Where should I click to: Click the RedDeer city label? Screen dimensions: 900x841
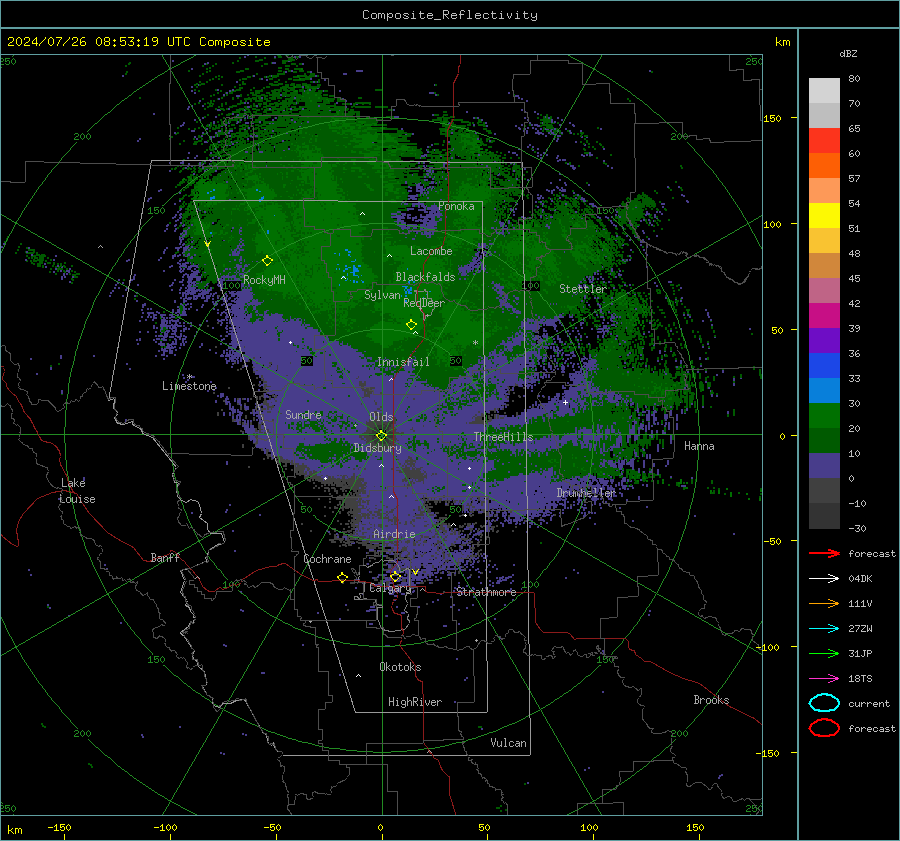click(x=424, y=303)
